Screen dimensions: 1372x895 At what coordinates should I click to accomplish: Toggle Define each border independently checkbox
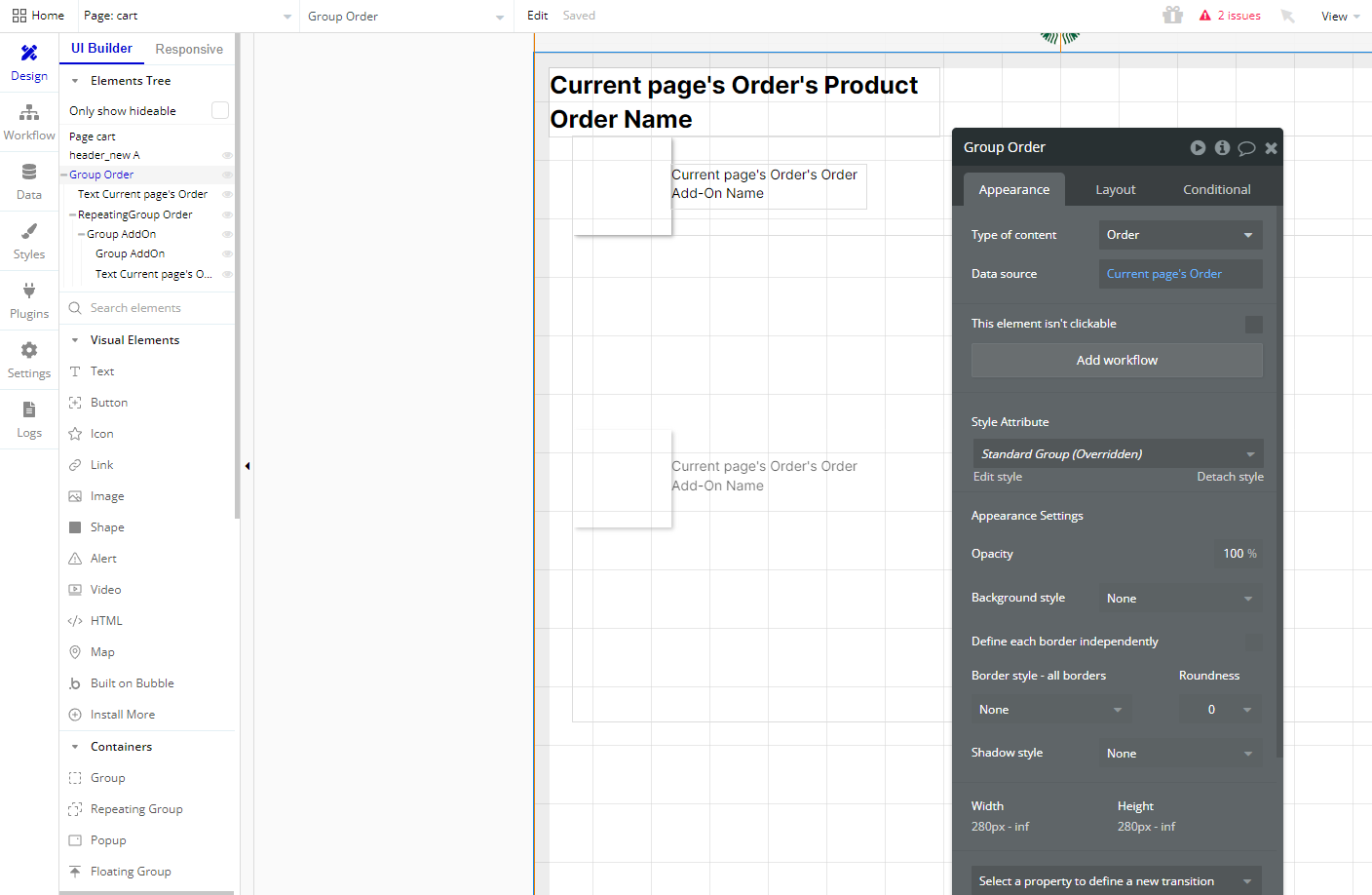[1254, 642]
